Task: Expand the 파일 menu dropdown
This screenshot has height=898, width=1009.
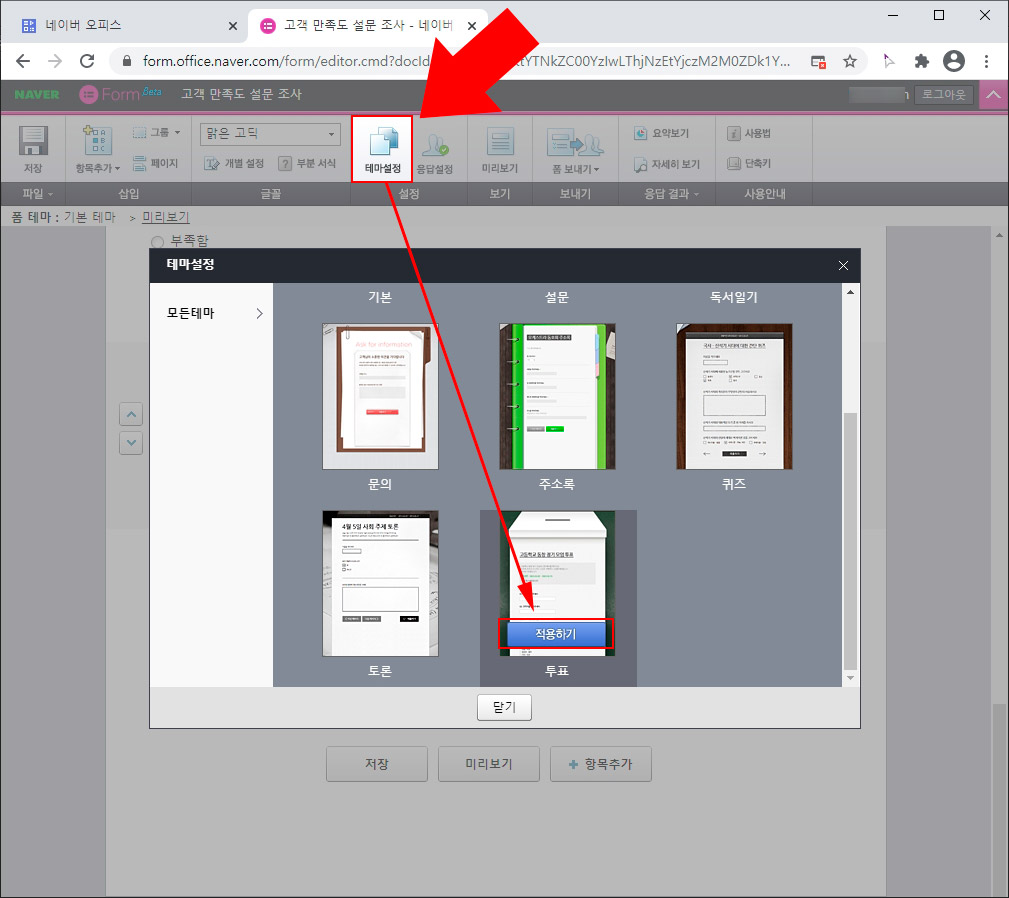Action: [37, 194]
